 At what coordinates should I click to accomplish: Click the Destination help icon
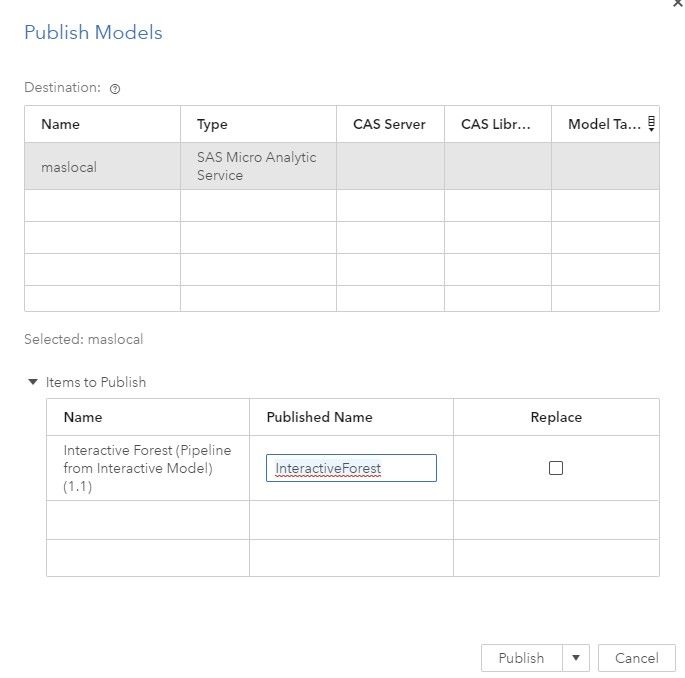point(115,88)
